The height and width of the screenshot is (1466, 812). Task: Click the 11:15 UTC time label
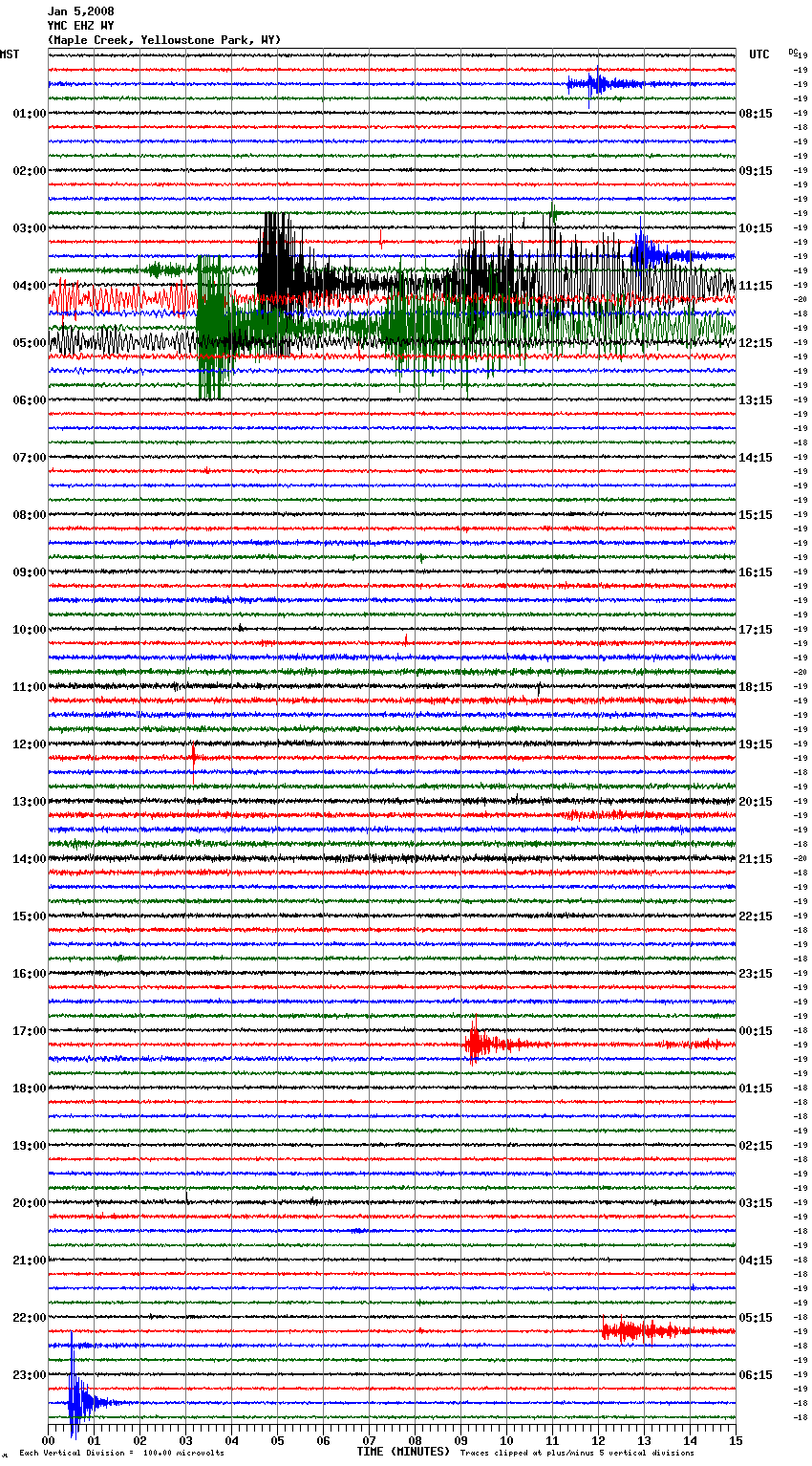756,286
